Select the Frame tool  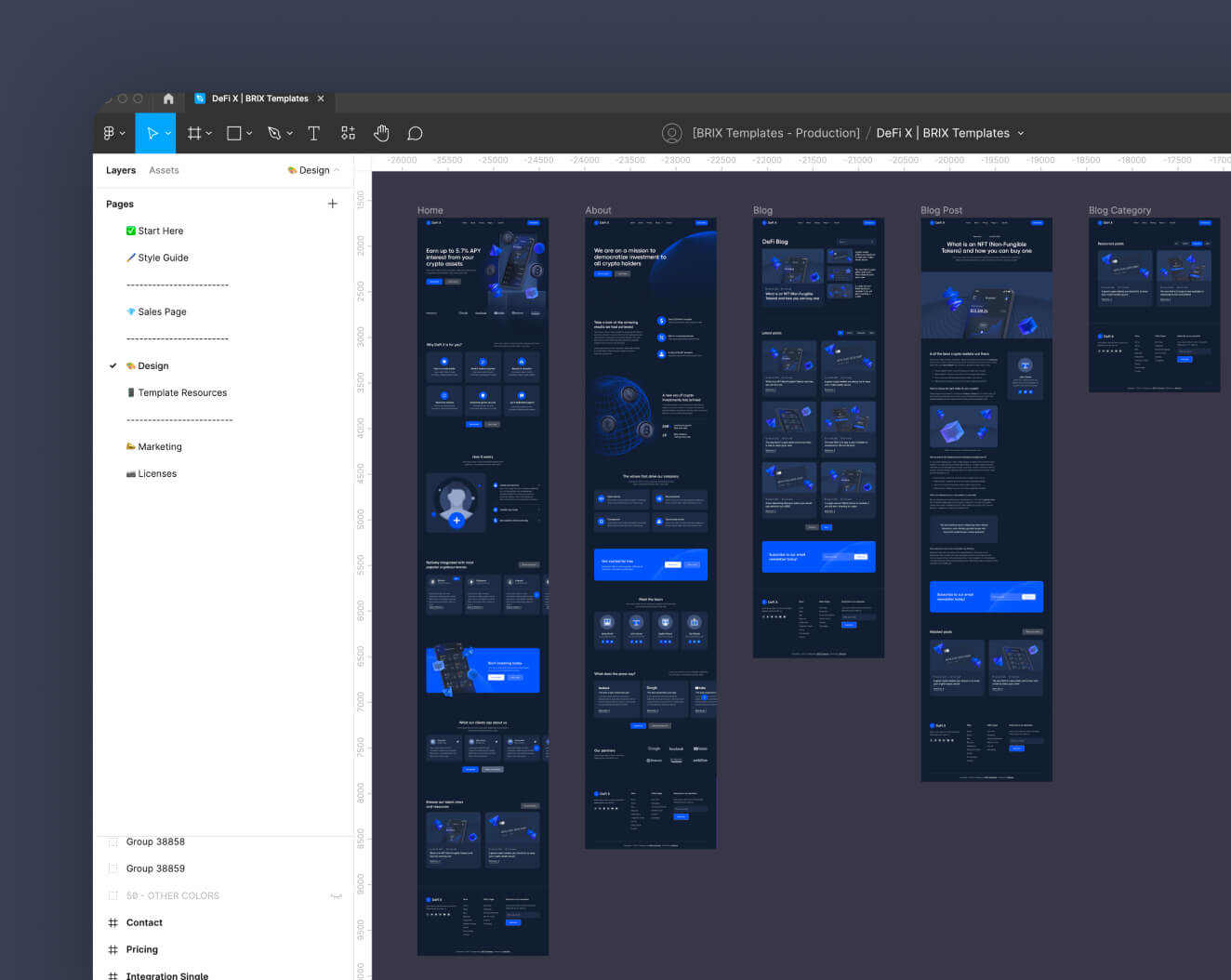(x=193, y=133)
